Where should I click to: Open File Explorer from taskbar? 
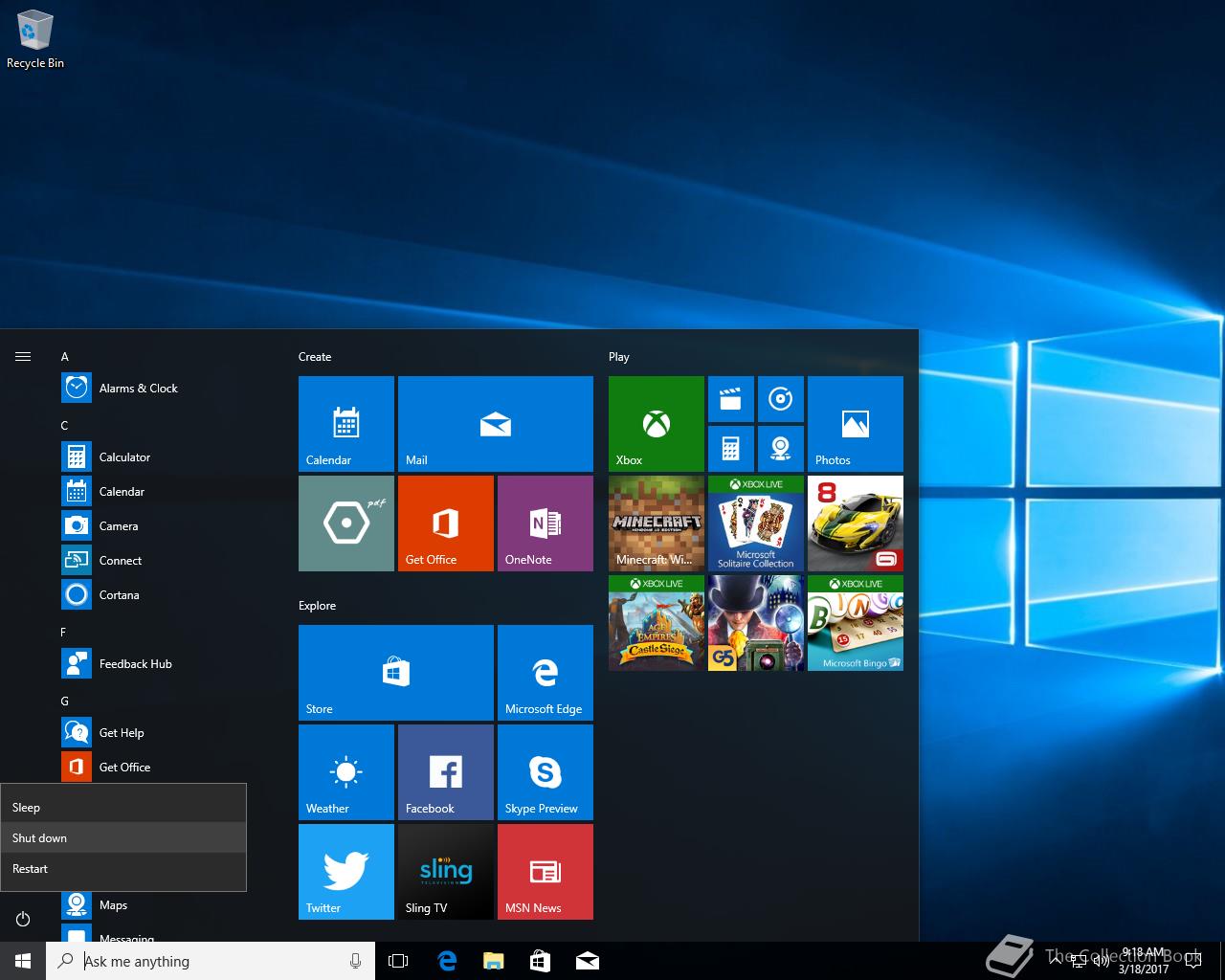494,961
